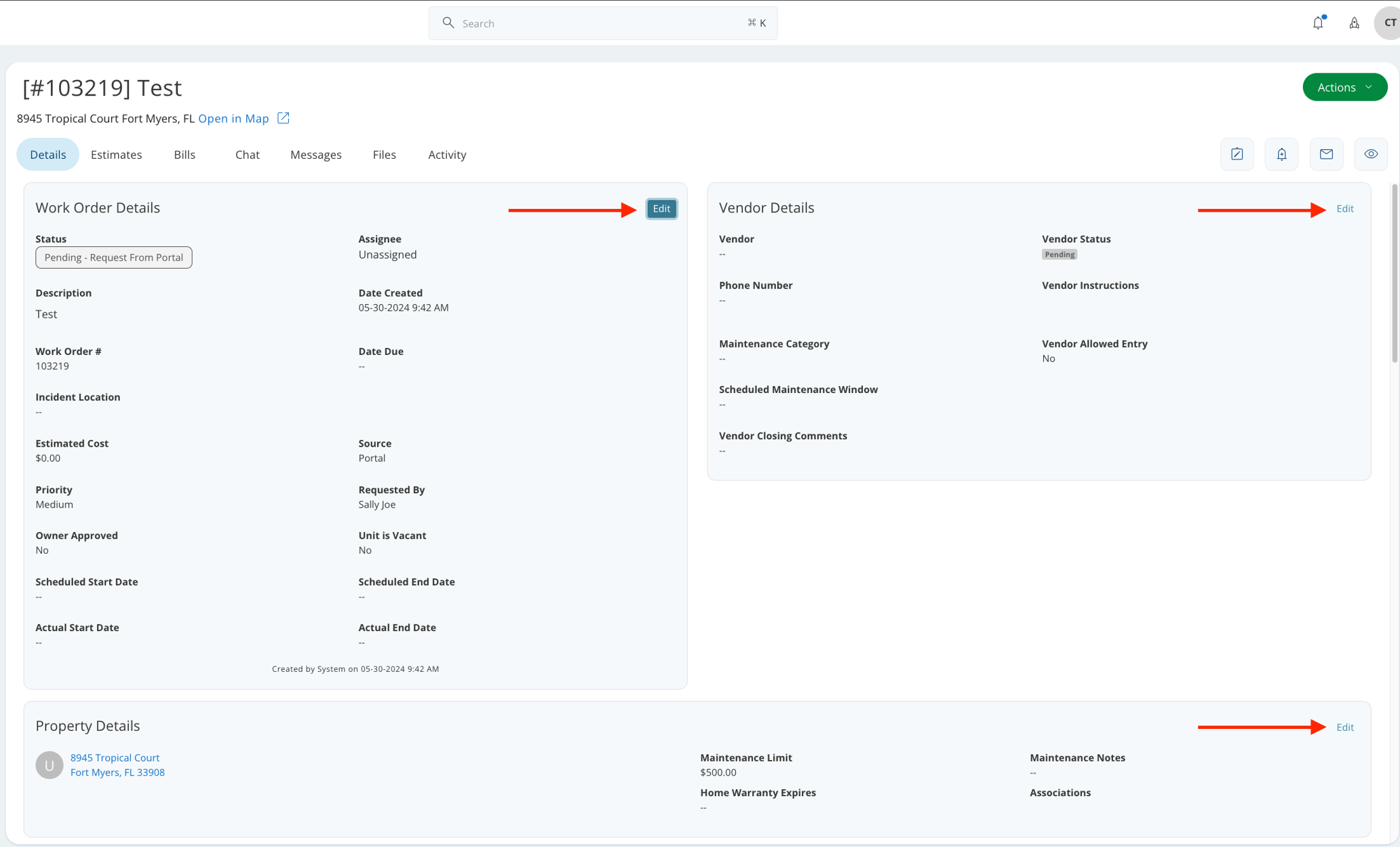The height and width of the screenshot is (847, 1400).
Task: Open the send email envelope icon
Action: pyautogui.click(x=1326, y=154)
